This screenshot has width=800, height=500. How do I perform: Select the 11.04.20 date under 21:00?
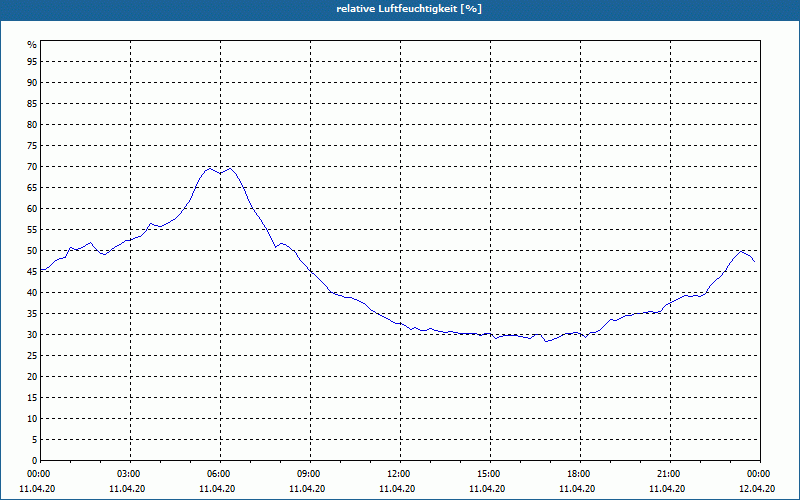click(667, 489)
